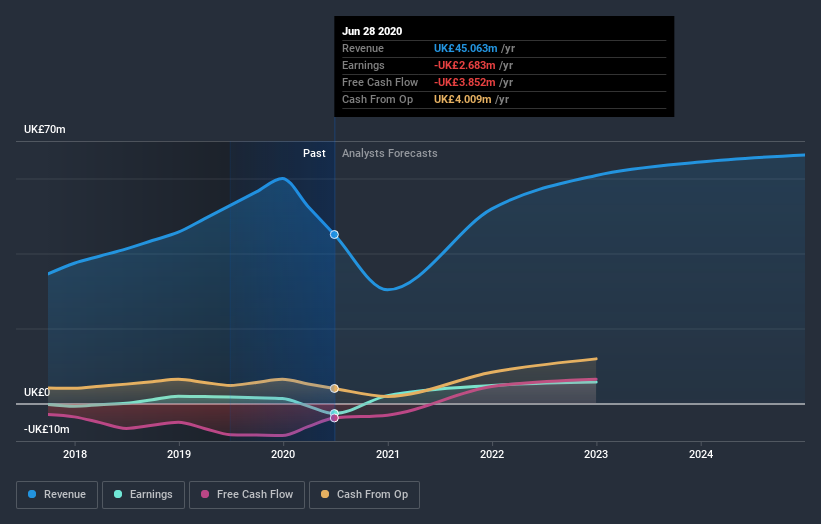Click the UK£70m y-axis label
Viewport: 821px width, 524px height.
pos(45,129)
